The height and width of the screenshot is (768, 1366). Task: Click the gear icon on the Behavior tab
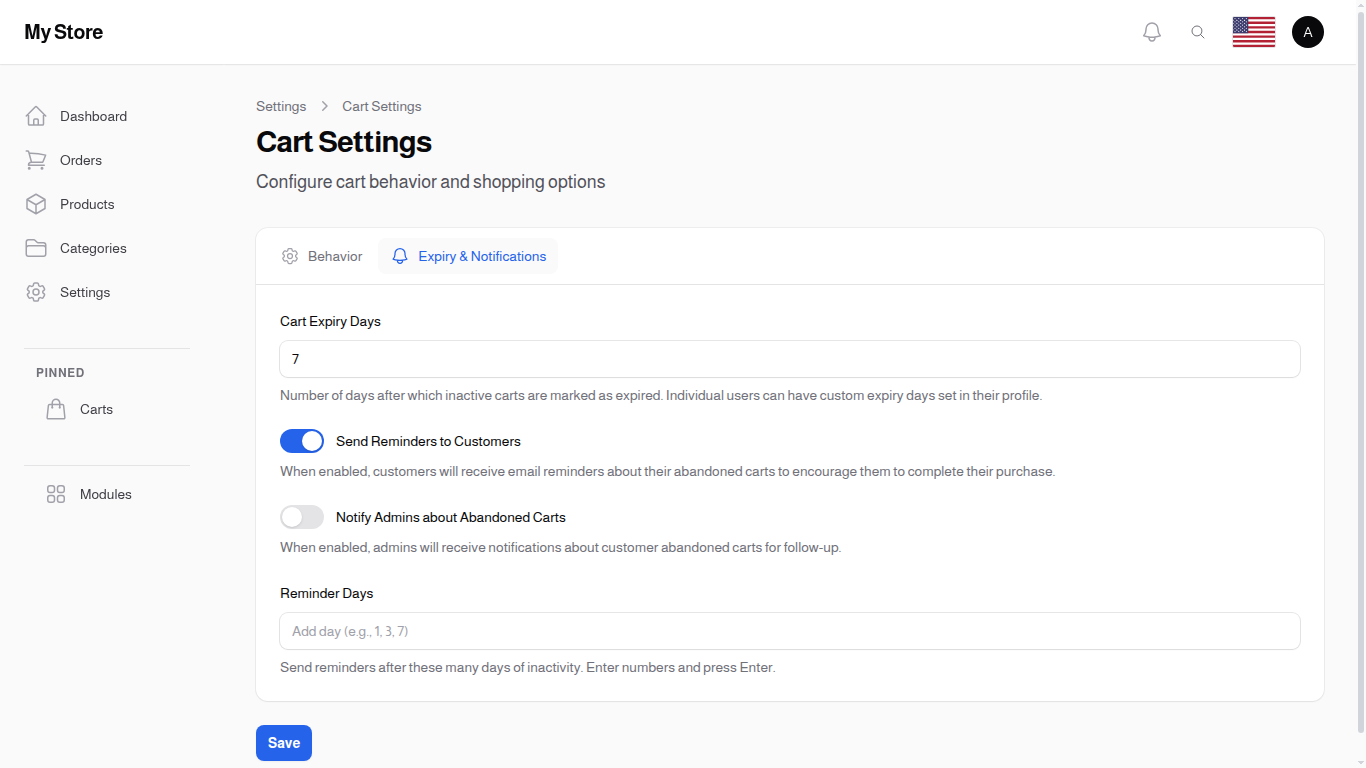(290, 256)
